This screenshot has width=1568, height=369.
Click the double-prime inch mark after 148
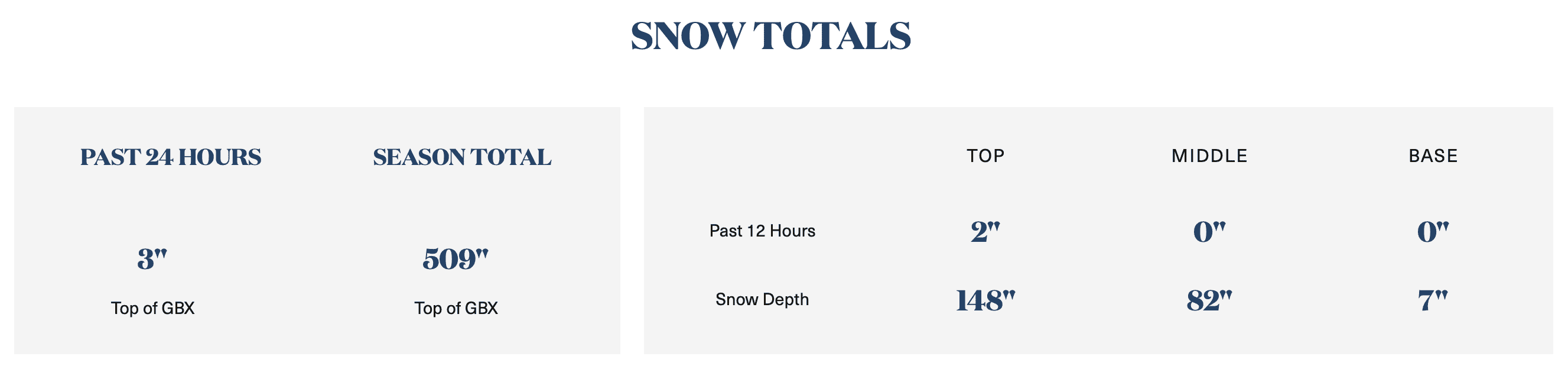(x=1009, y=296)
